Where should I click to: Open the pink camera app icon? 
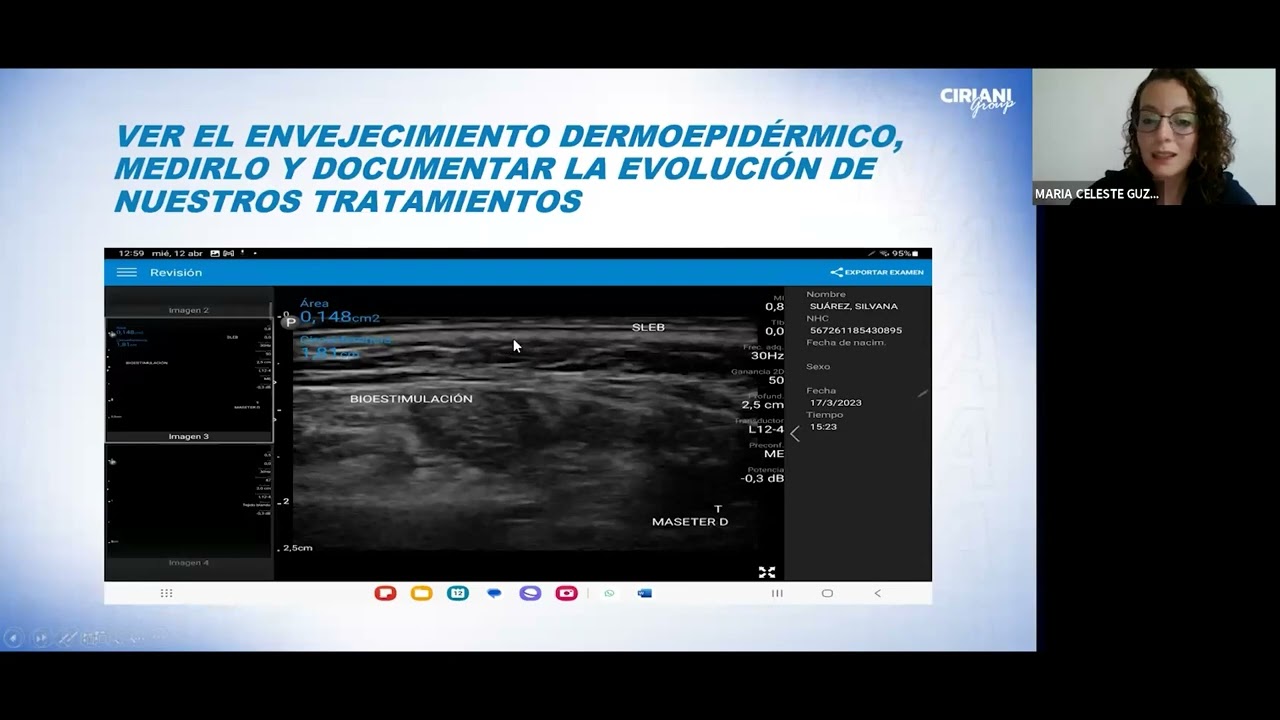[566, 593]
